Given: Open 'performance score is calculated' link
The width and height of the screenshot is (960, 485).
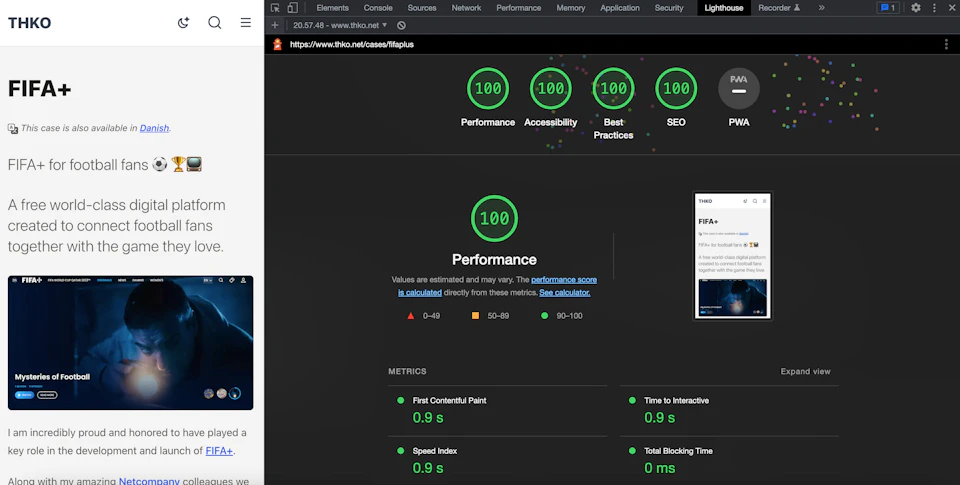Looking at the screenshot, I should tap(498, 286).
